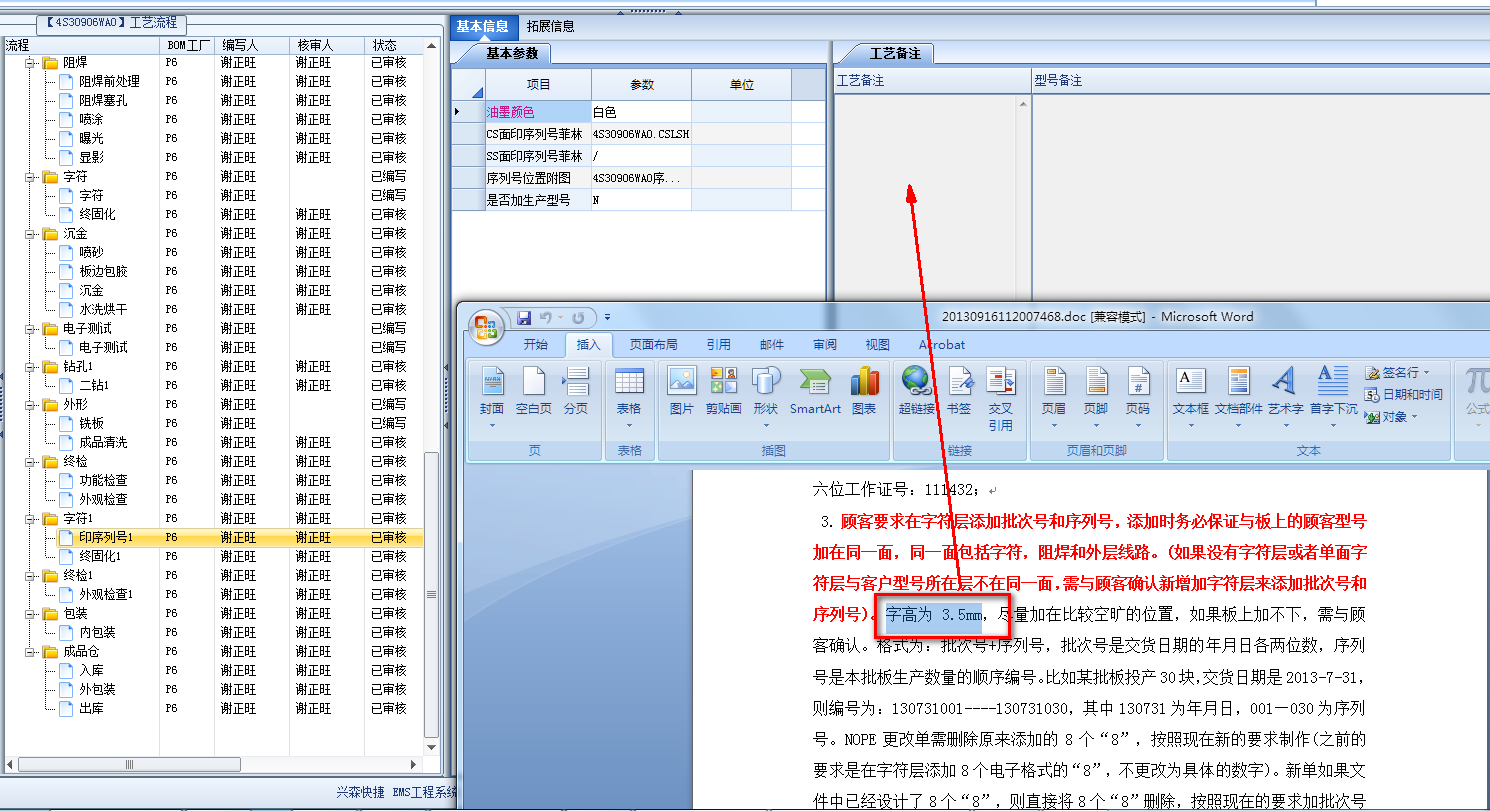Viewport: 1490px width, 811px height.
Task: Insert an object (对象)
Action: pyautogui.click(x=1391, y=416)
